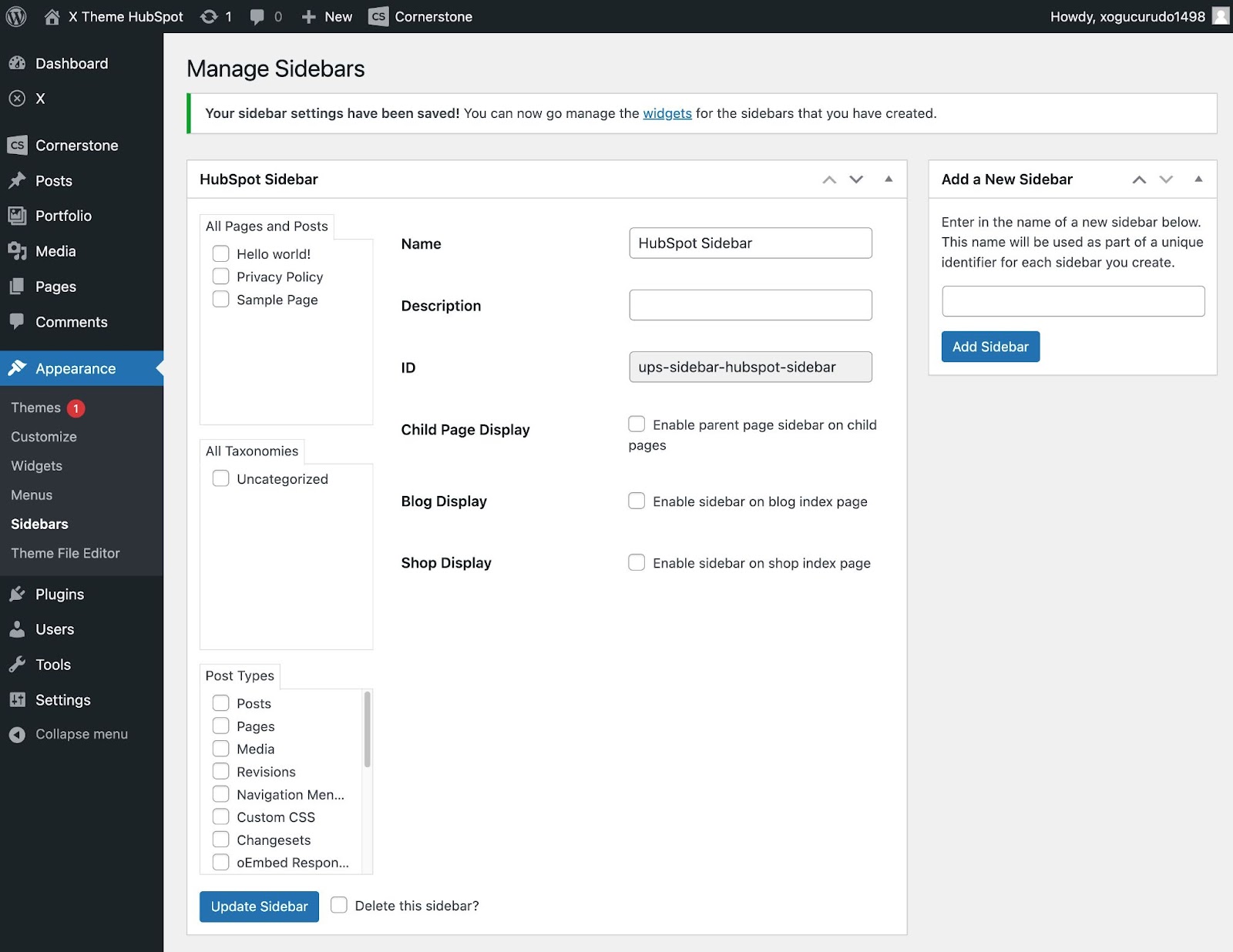
Task: Move HubSpot Sidebar panel down with chevron
Action: click(856, 179)
